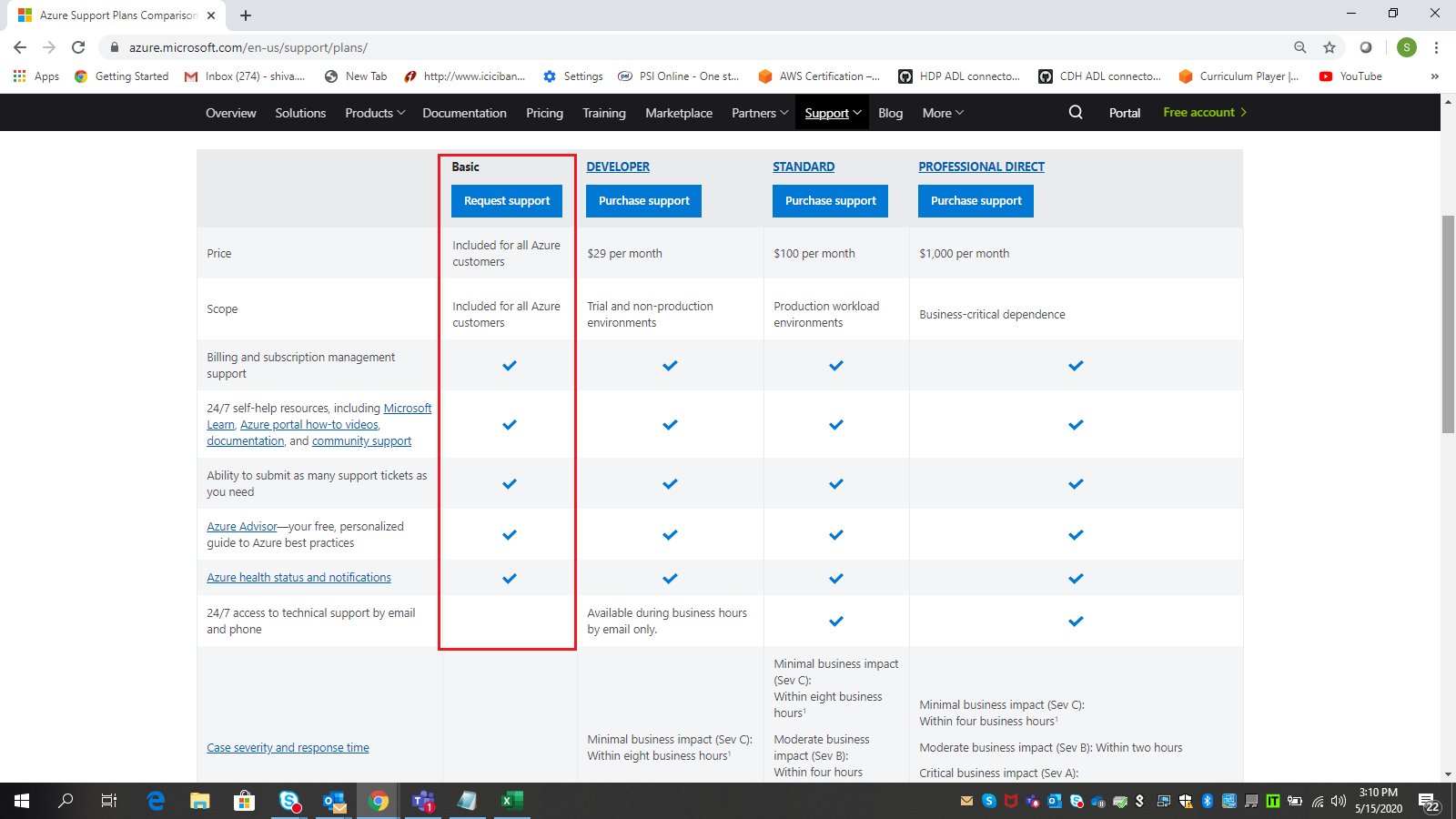This screenshot has width=1456, height=819.
Task: Open the PROFESSIONAL DIRECT plan link
Action: pyautogui.click(x=981, y=167)
